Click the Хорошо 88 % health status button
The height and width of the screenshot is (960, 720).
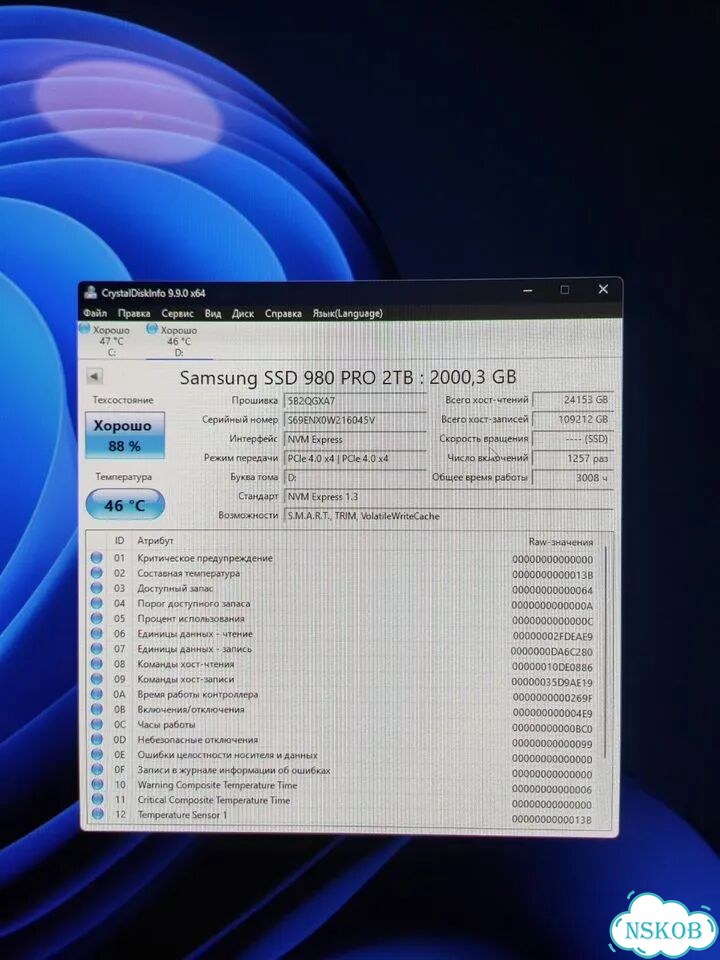(x=125, y=435)
